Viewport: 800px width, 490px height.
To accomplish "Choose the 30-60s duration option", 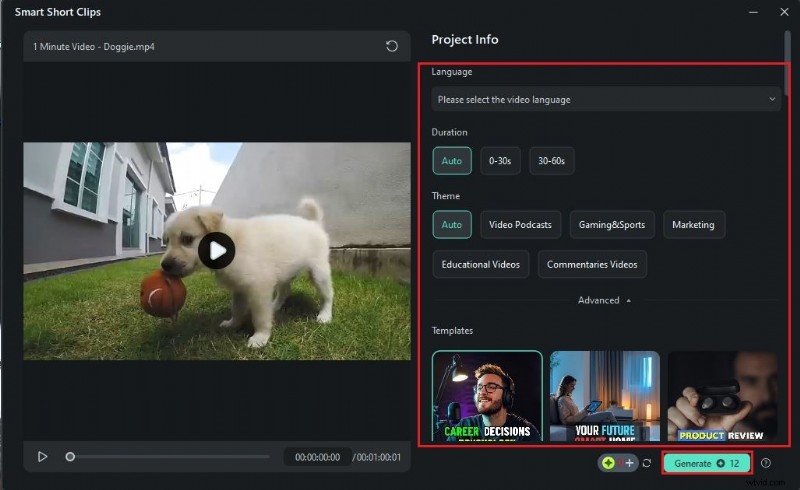I will (x=551, y=161).
